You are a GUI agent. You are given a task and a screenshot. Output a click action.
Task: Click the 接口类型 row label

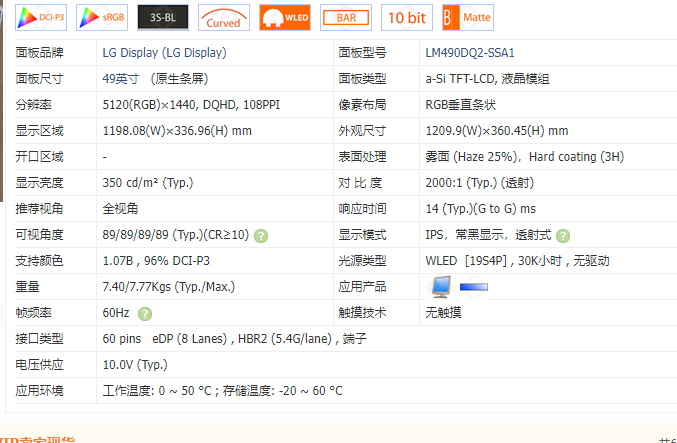pyautogui.click(x=39, y=339)
